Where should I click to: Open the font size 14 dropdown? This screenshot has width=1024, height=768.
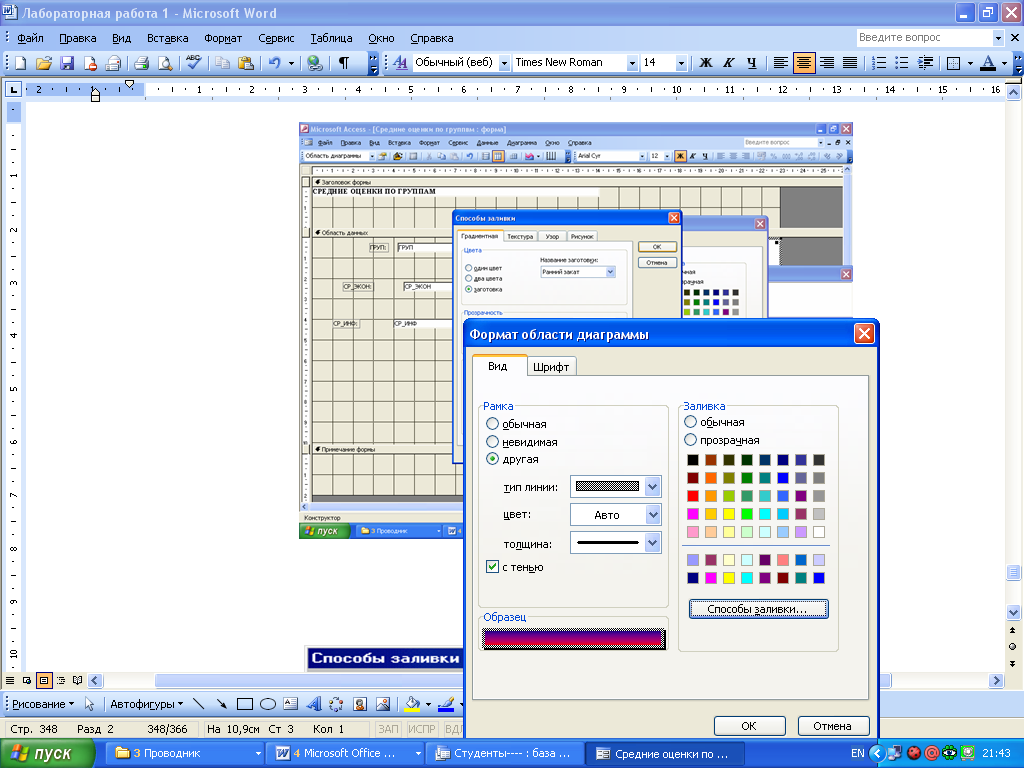click(x=681, y=63)
